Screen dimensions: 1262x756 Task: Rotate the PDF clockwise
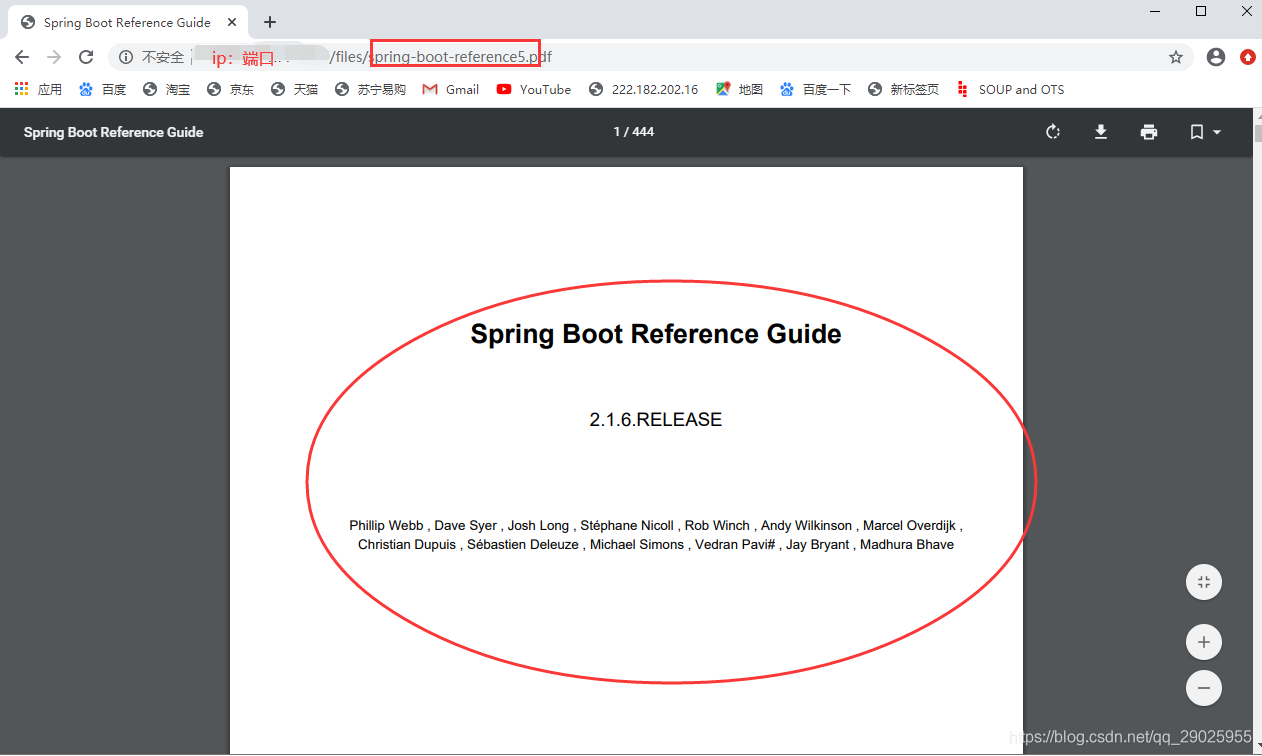tap(1052, 132)
